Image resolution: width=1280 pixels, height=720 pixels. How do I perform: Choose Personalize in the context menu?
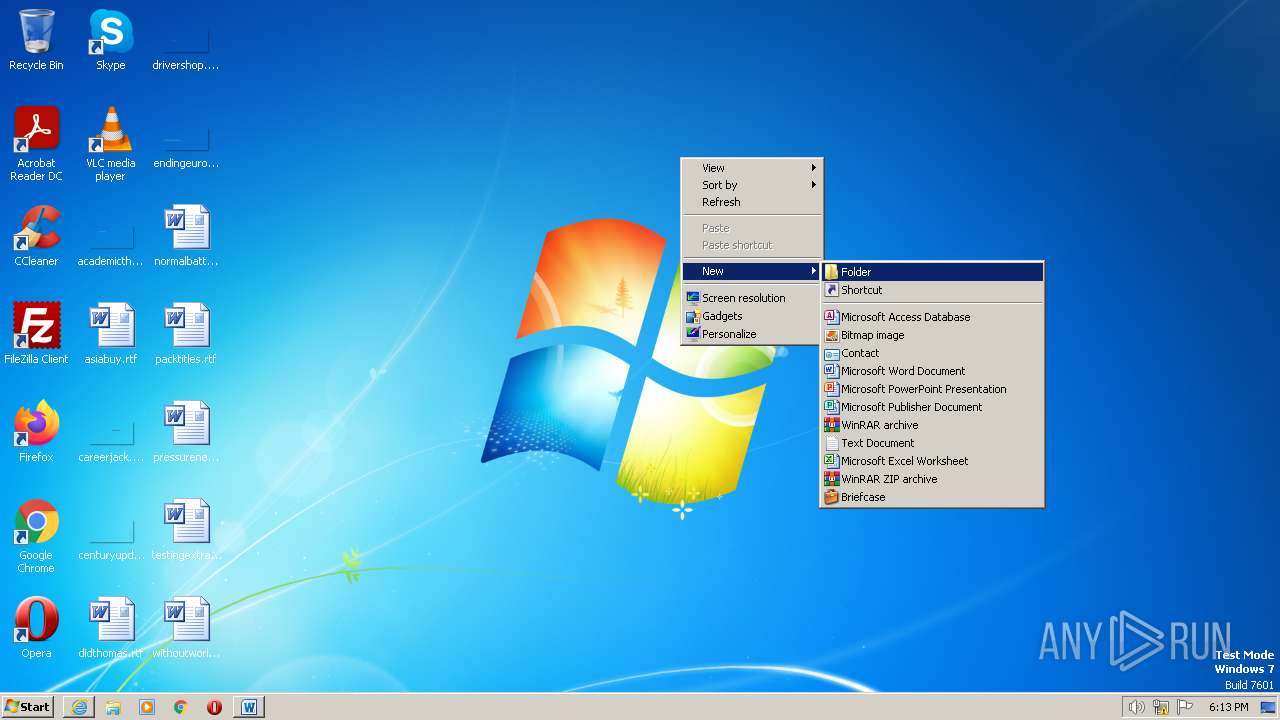click(751, 334)
